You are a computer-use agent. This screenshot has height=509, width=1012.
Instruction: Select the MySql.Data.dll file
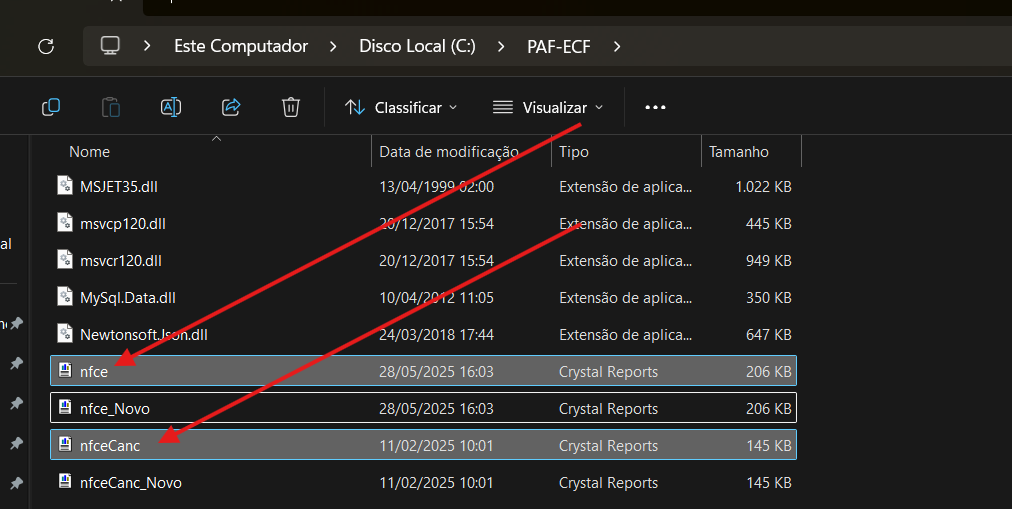click(128, 298)
